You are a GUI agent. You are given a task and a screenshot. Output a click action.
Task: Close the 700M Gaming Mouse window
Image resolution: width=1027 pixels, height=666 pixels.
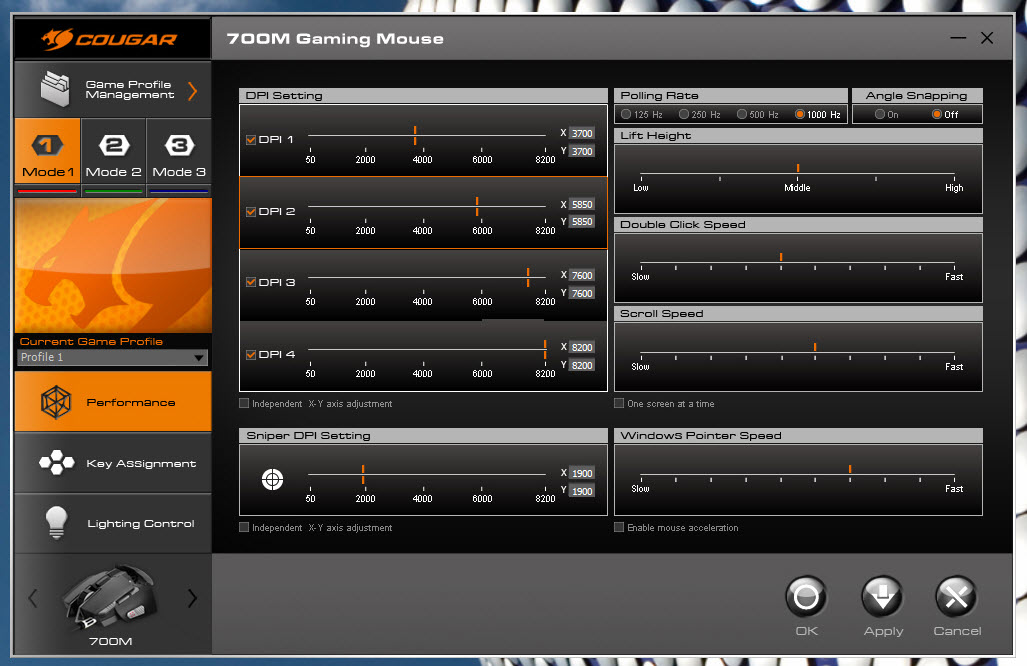tap(987, 38)
